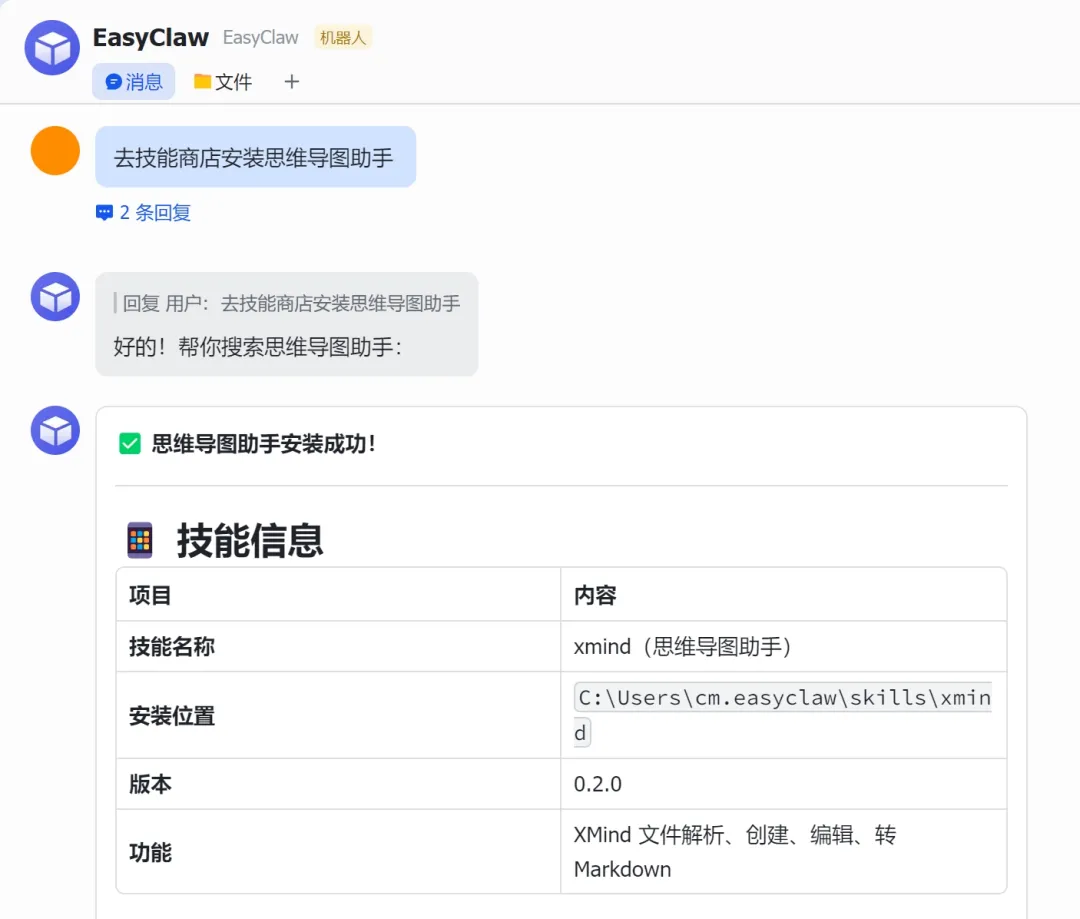Switch to the 消息 tab
This screenshot has height=919, width=1080.
(x=134, y=82)
